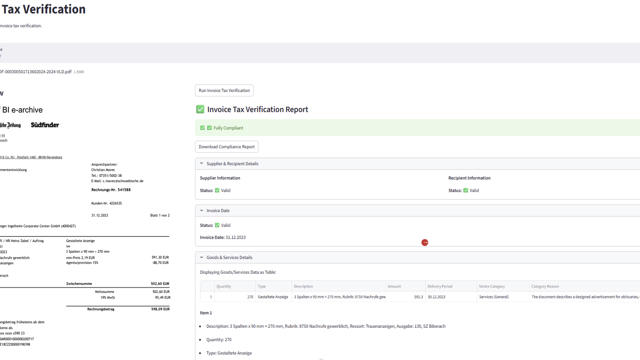Click the Item 1 heading
The height and width of the screenshot is (360, 640).
[206, 313]
